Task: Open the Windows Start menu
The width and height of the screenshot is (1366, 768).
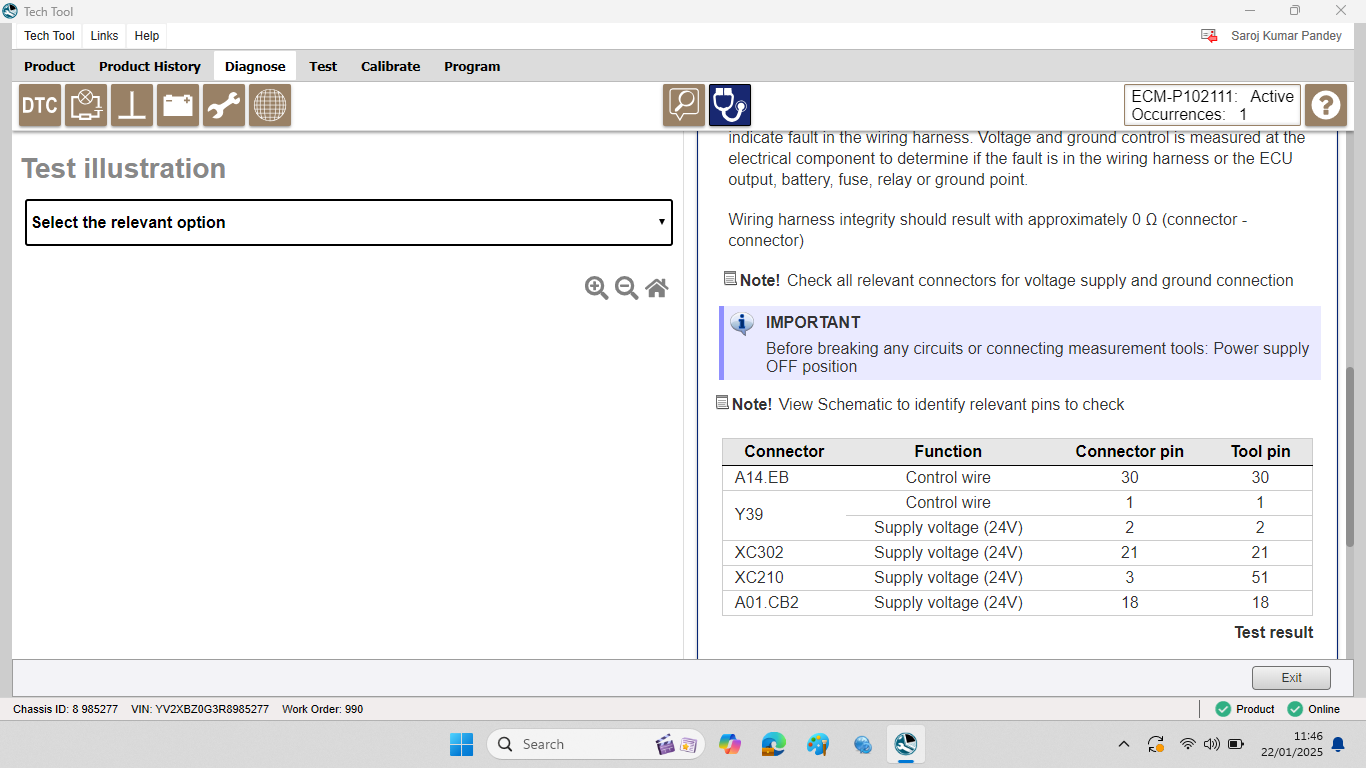Action: [x=461, y=744]
